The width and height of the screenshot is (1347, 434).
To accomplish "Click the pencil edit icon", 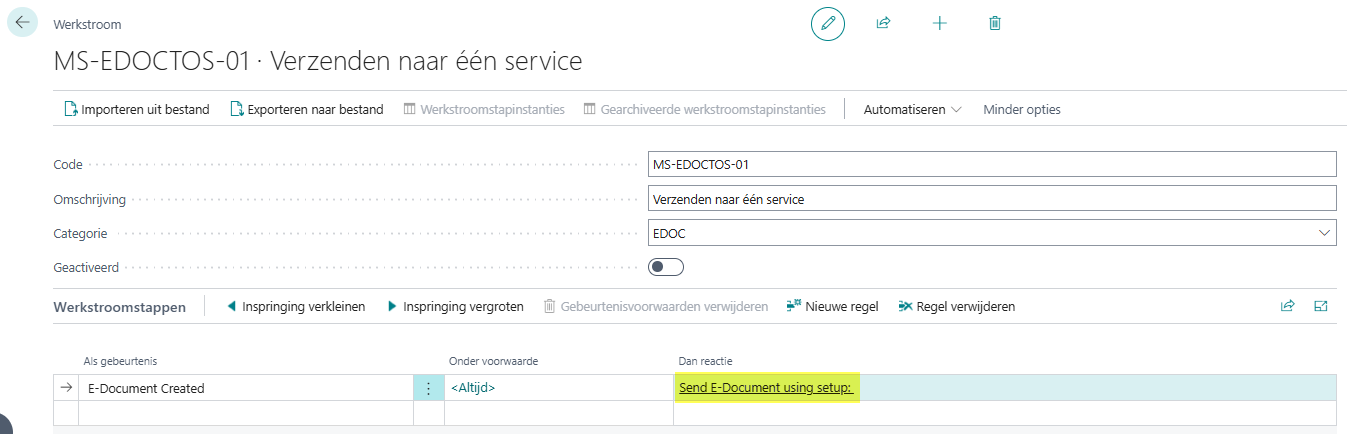I will tap(827, 23).
